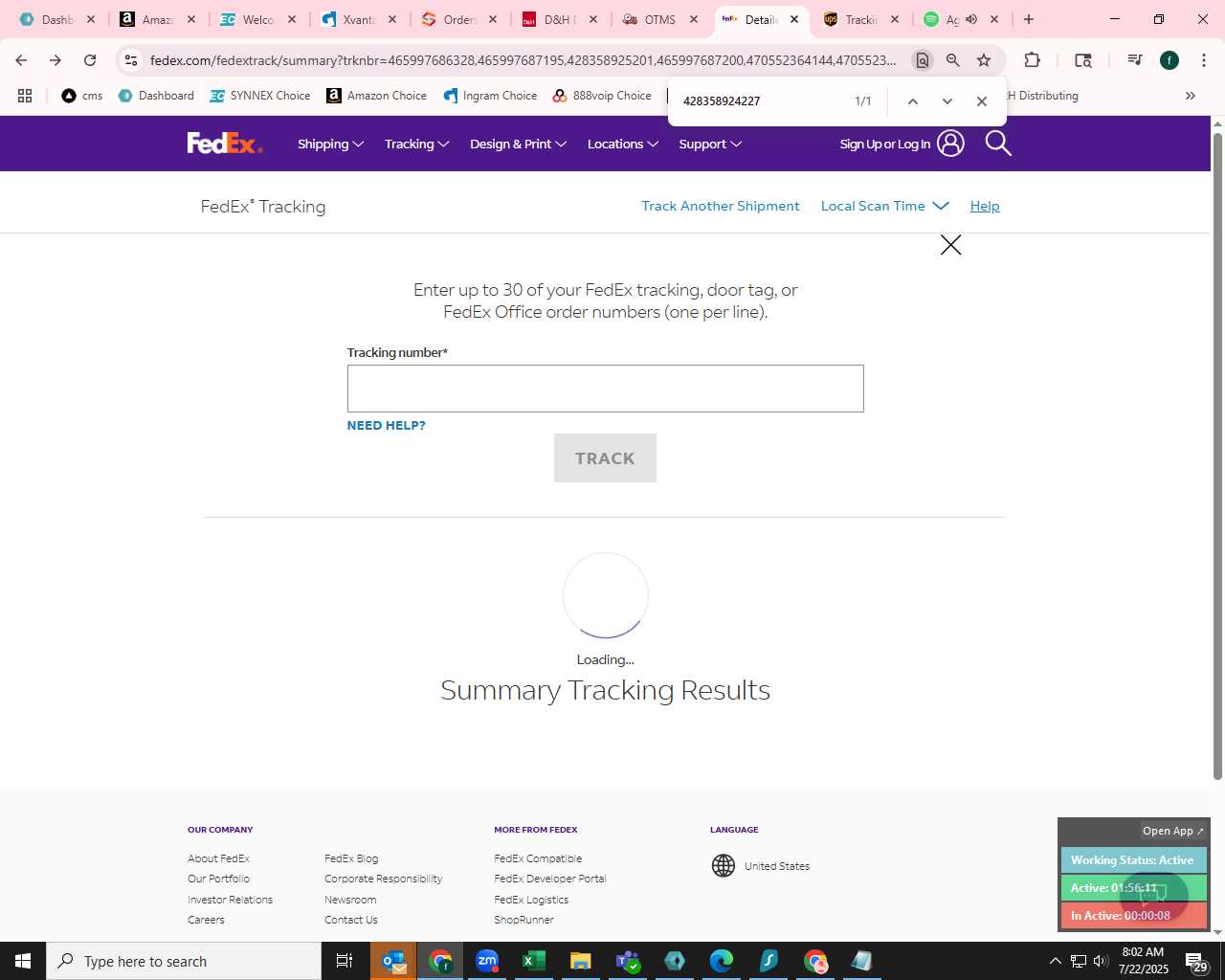Click Sign Up or Log In
The width and height of the screenshot is (1225, 980).
[884, 144]
